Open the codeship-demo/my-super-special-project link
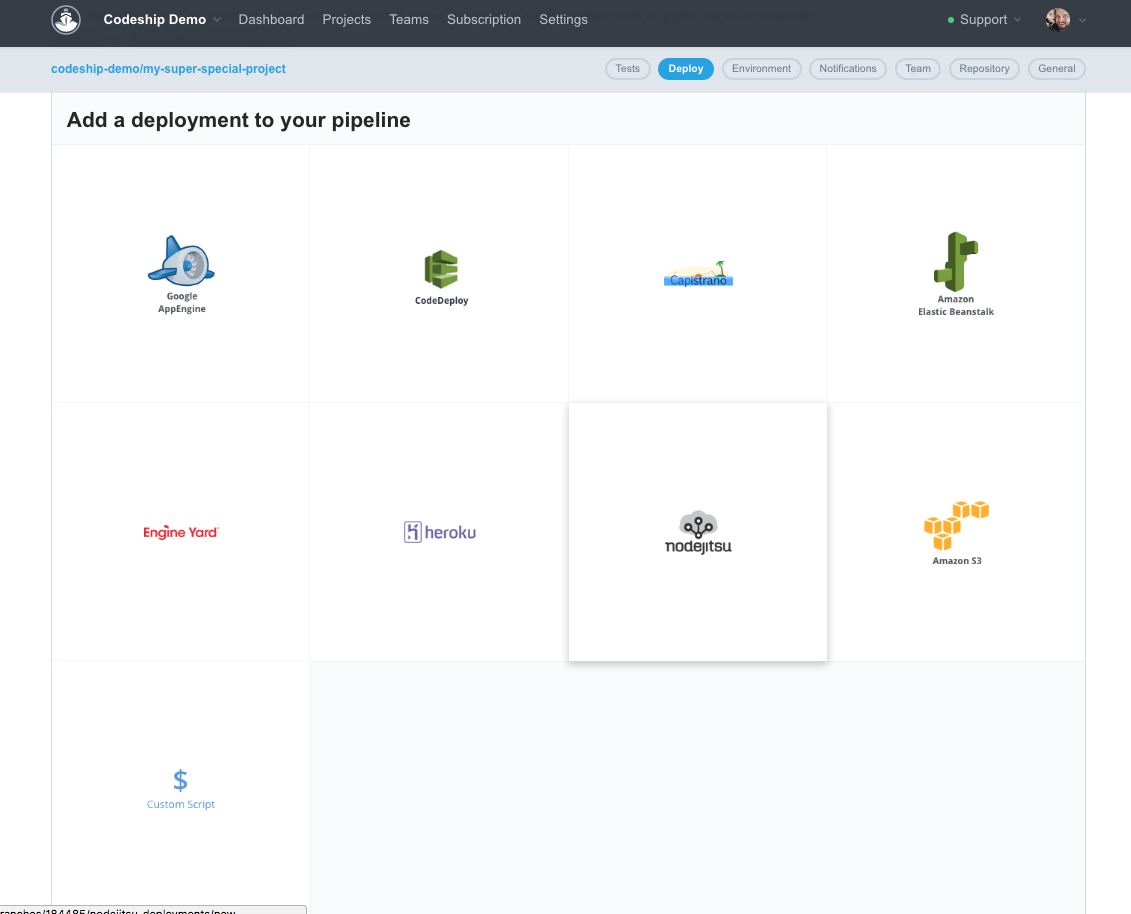Screen dimensions: 1131x914 click(168, 69)
